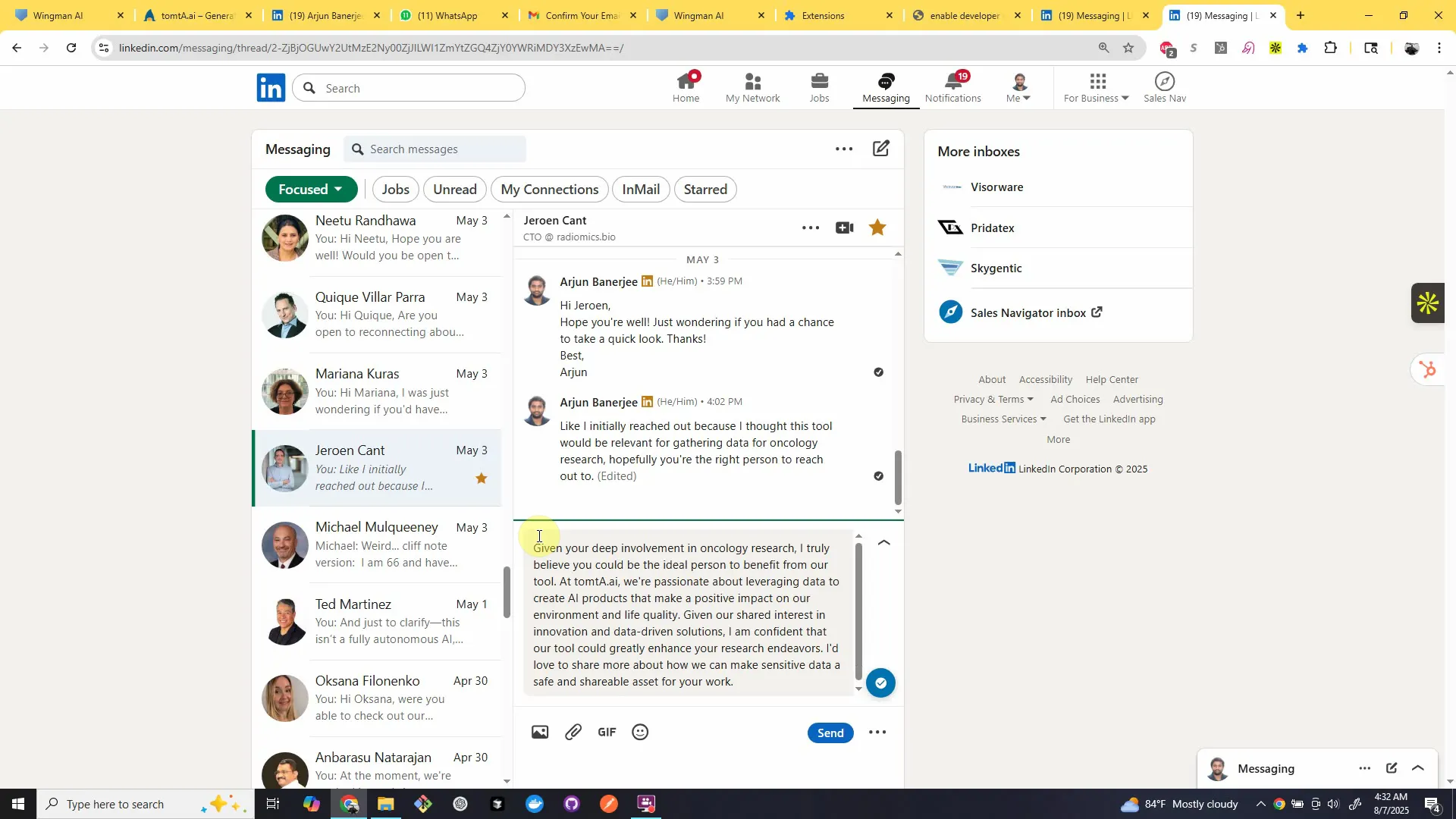
Task: Open the Chrome extensions puzzle icon
Action: [1331, 48]
